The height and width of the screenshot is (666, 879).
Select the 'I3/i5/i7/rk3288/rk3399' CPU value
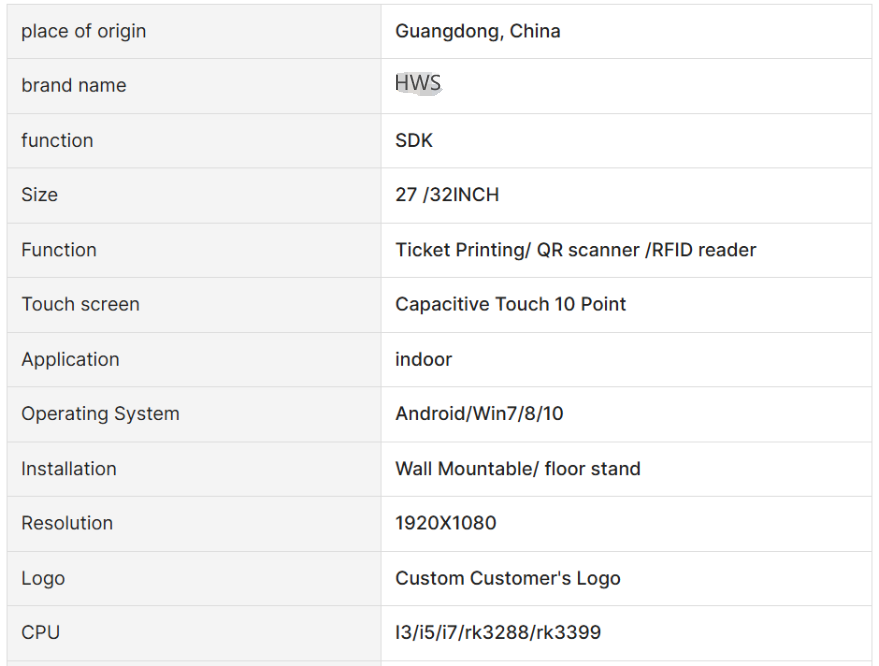point(498,633)
